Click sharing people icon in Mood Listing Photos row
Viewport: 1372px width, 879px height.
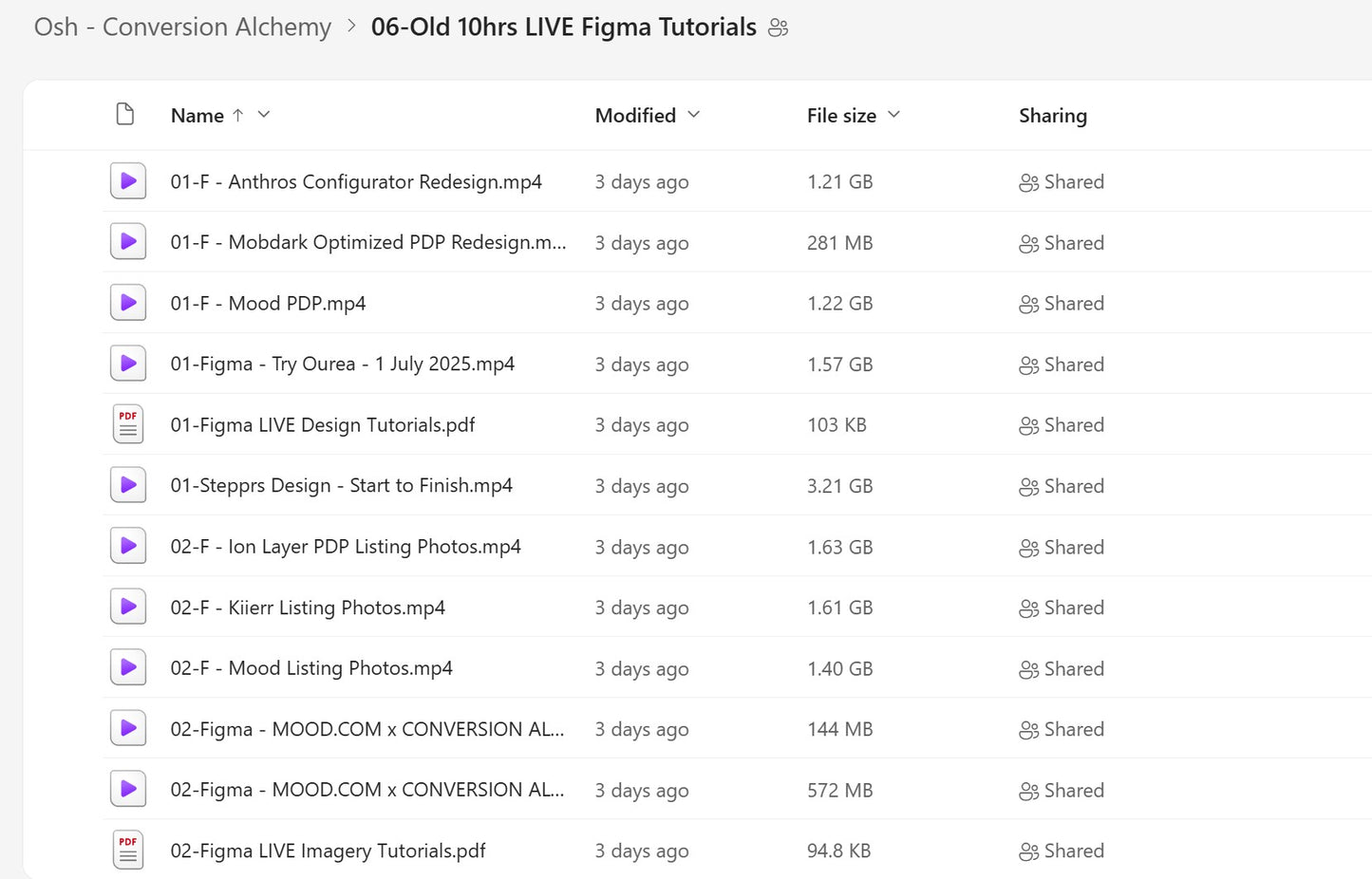(x=1028, y=669)
